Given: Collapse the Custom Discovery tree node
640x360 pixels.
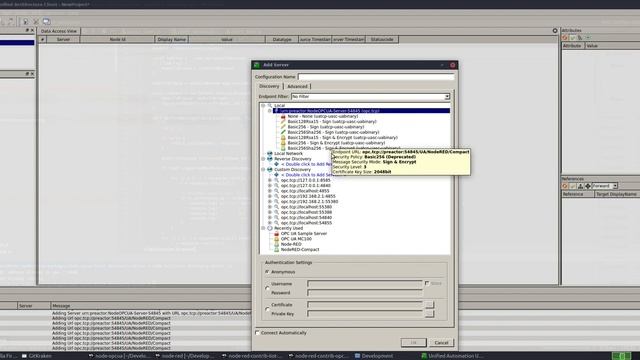Looking at the screenshot, I should pyautogui.click(x=263, y=169).
